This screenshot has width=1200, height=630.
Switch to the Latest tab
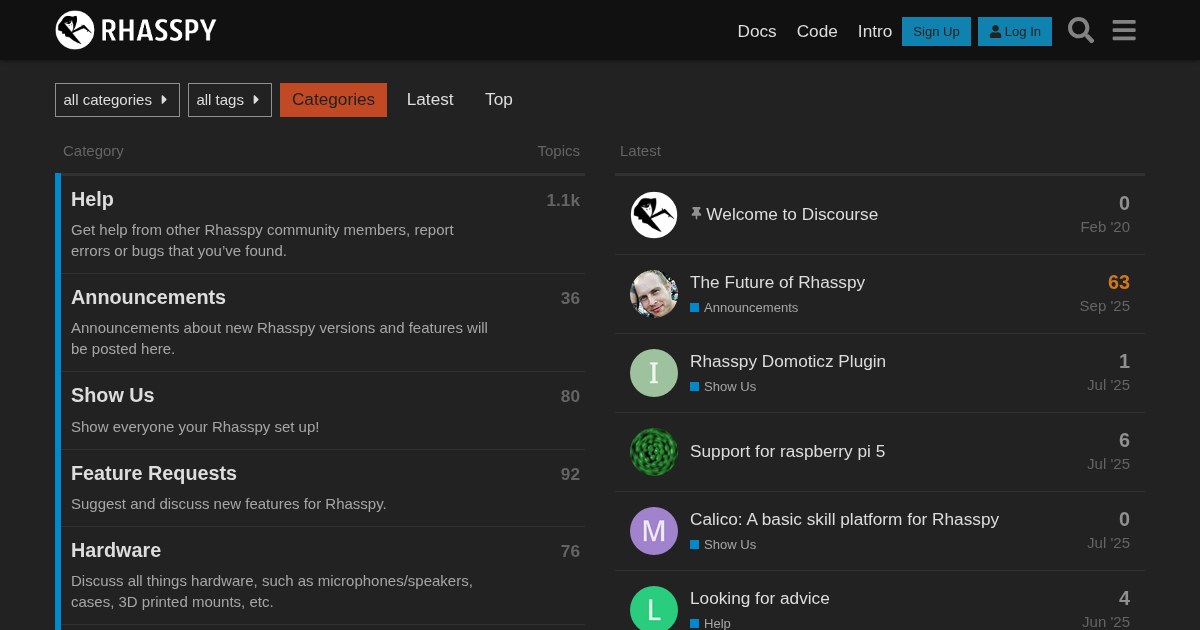pyautogui.click(x=430, y=100)
